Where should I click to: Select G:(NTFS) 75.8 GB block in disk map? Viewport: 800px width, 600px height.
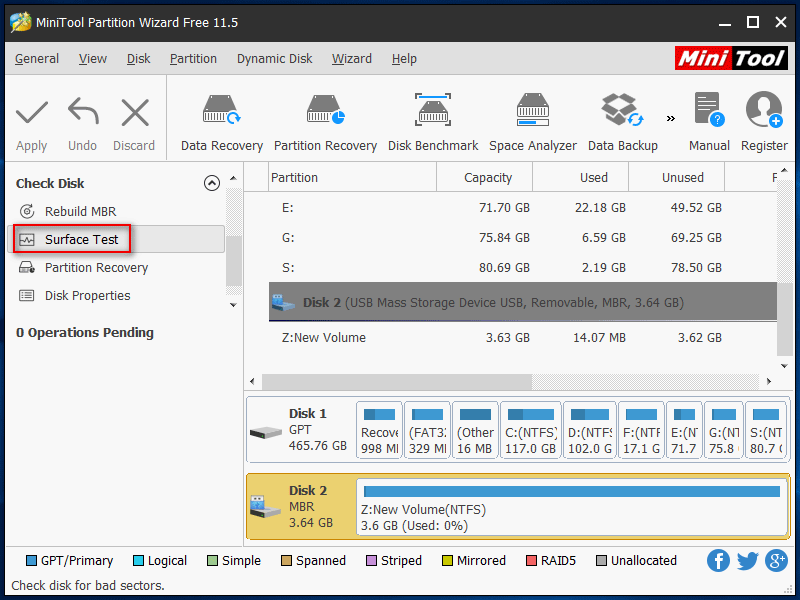723,431
